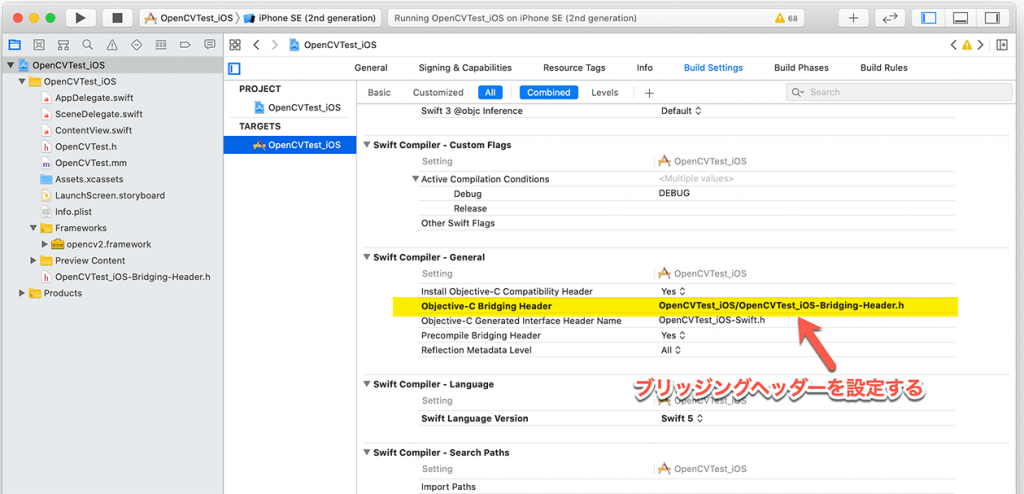Open the Breakpoint navigator icon
This screenshot has height=494, width=1024.
(x=185, y=45)
